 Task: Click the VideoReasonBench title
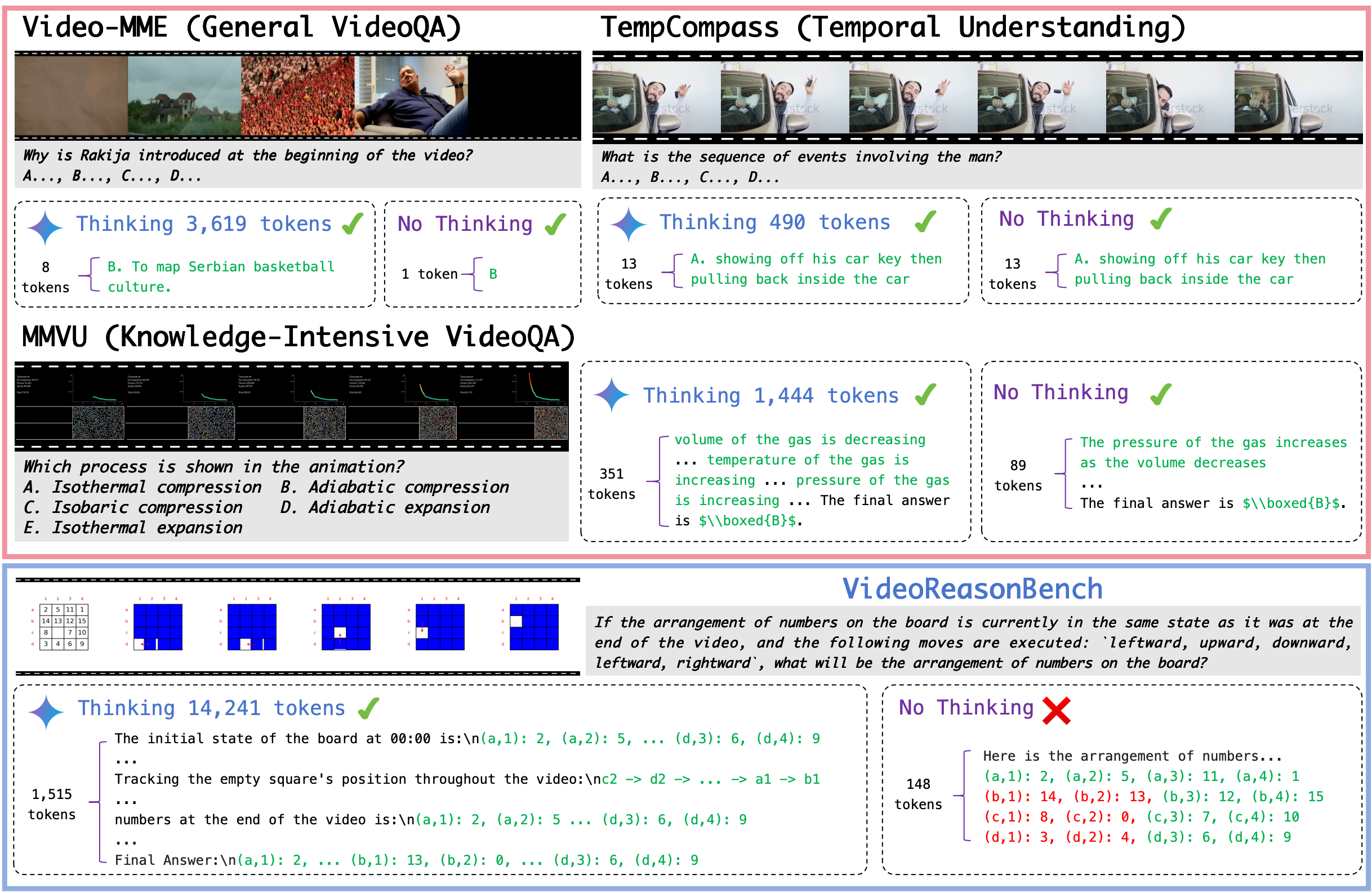[x=973, y=589]
